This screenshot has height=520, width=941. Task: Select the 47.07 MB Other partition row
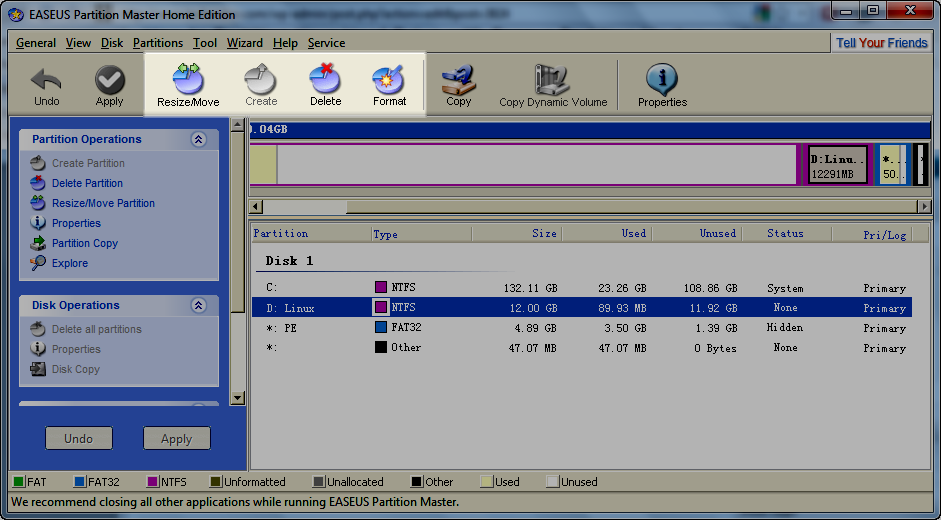click(582, 348)
